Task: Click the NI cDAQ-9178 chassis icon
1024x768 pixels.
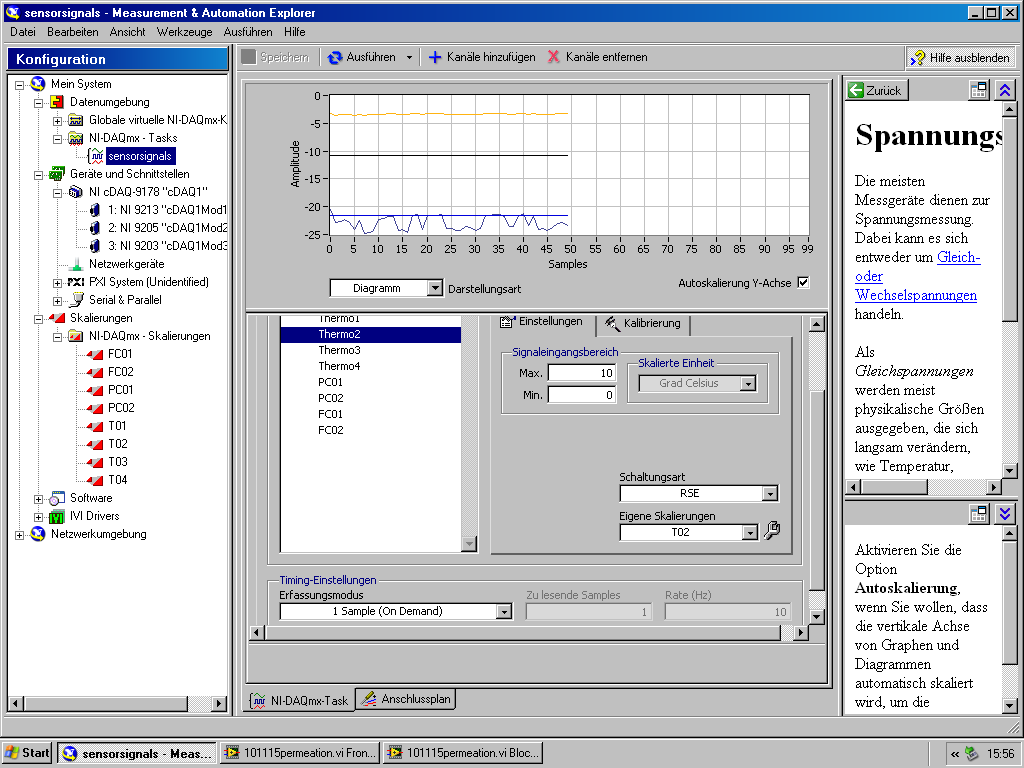Action: (75, 192)
